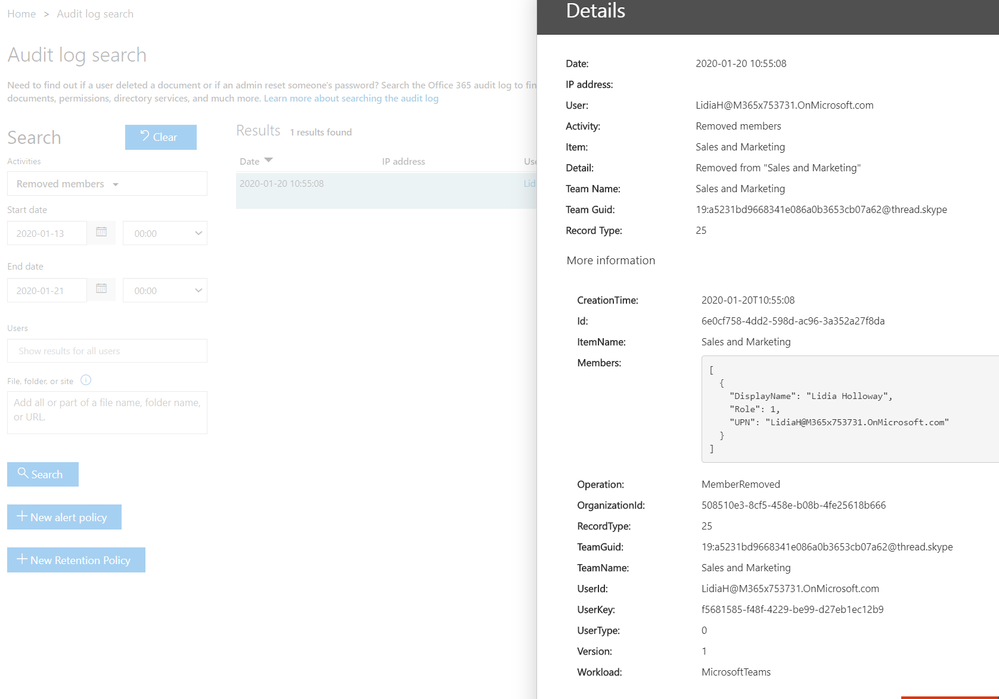Image resolution: width=999 pixels, height=699 pixels.
Task: Open the end date calendar picker icon
Action: [101, 289]
